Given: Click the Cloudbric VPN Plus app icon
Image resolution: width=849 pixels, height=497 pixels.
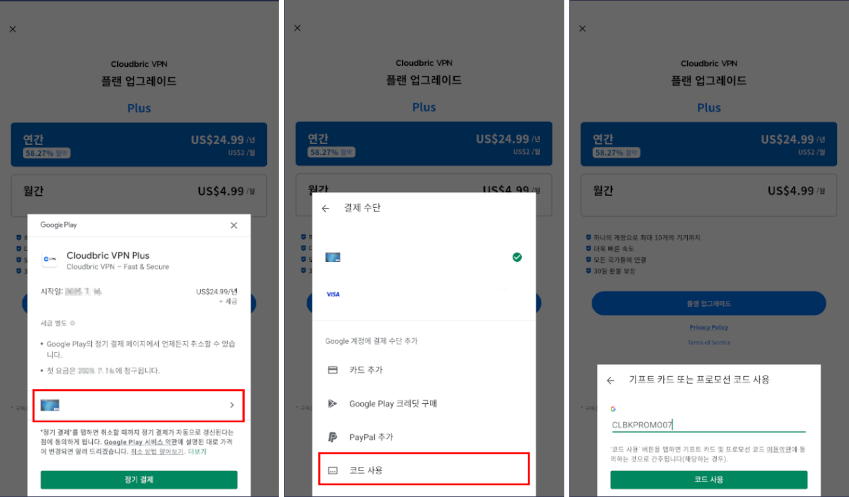Looking at the screenshot, I should click(50, 259).
